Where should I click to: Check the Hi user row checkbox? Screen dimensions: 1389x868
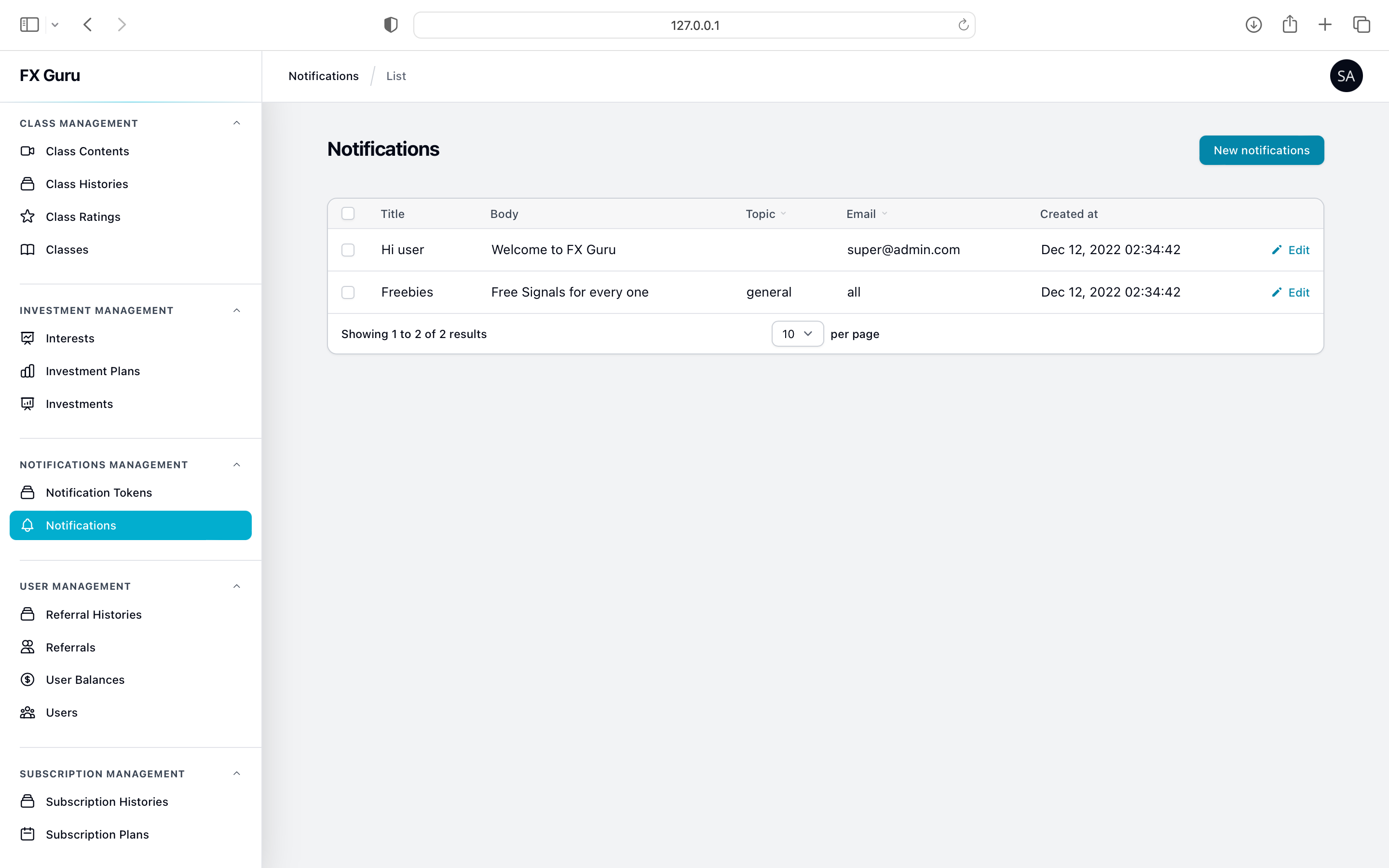pyautogui.click(x=348, y=250)
